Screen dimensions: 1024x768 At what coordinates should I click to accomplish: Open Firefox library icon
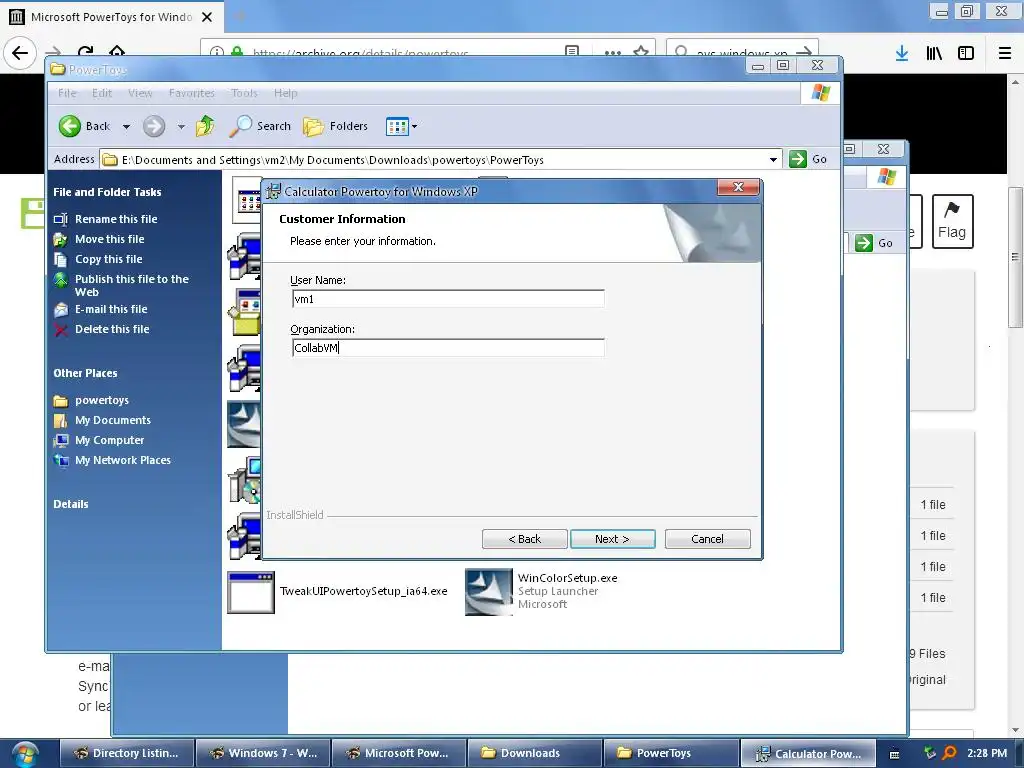tap(934, 54)
